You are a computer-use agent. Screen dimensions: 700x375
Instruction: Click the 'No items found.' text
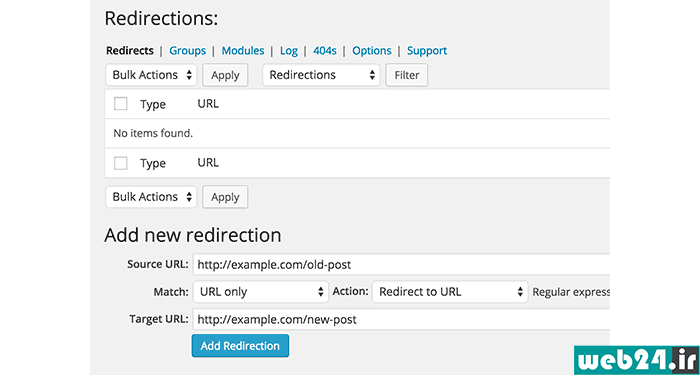pos(153,133)
